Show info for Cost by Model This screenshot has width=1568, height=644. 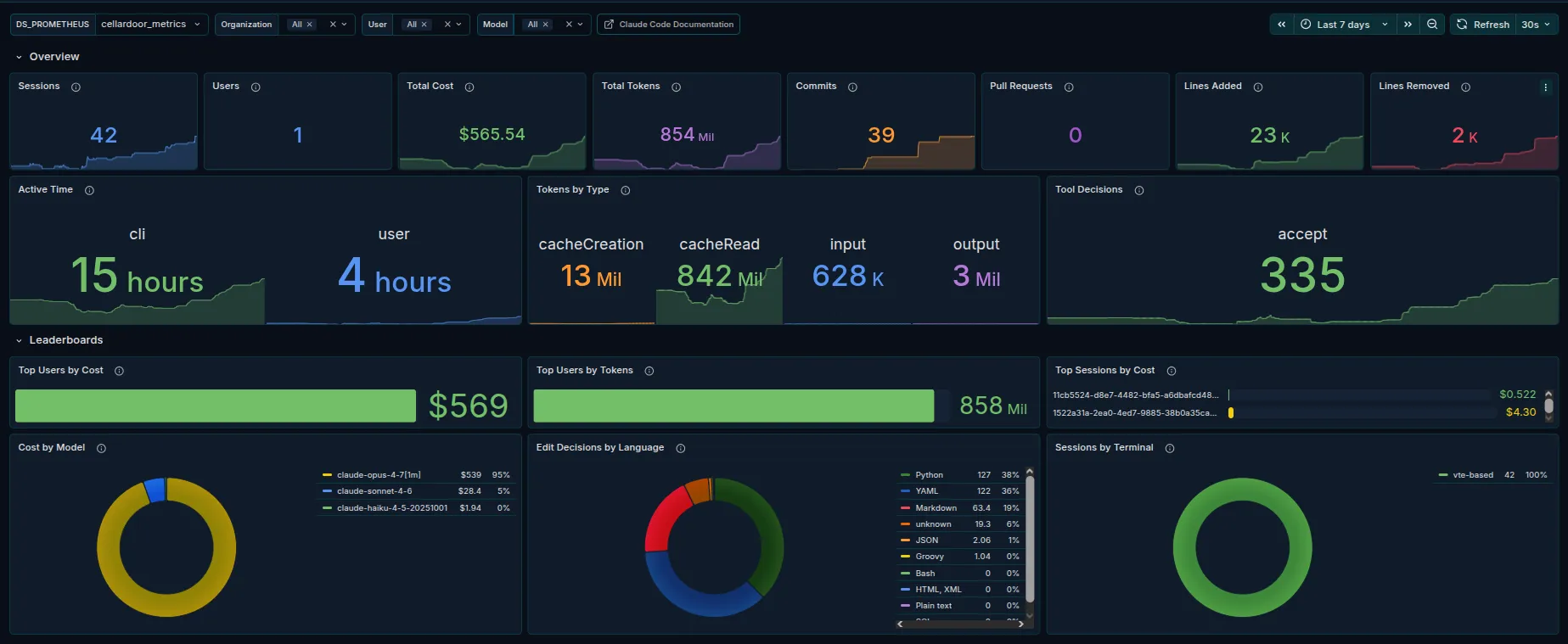(101, 448)
